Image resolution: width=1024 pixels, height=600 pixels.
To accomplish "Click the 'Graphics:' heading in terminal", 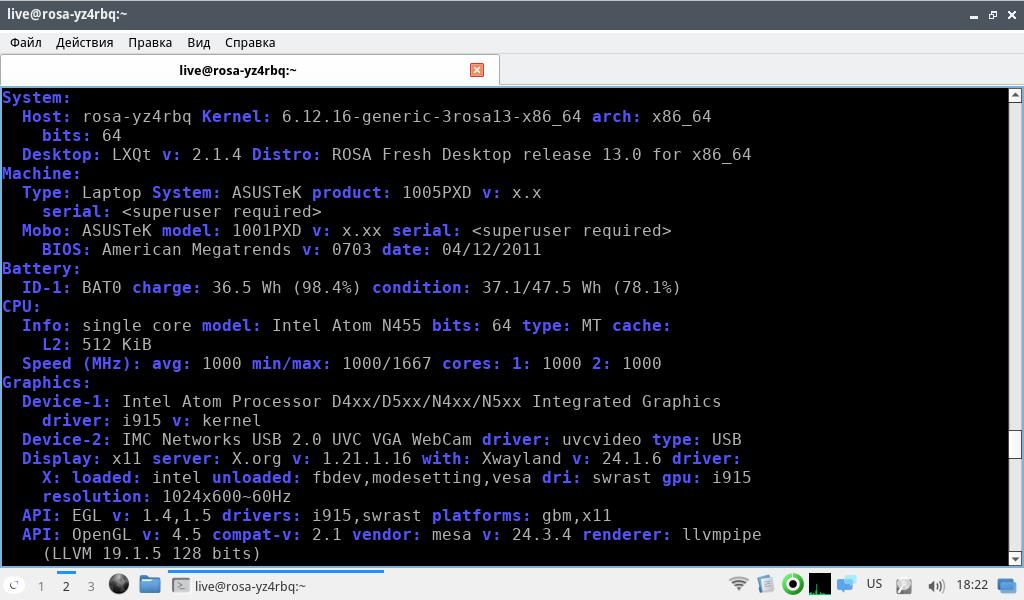I will click(x=46, y=382).
